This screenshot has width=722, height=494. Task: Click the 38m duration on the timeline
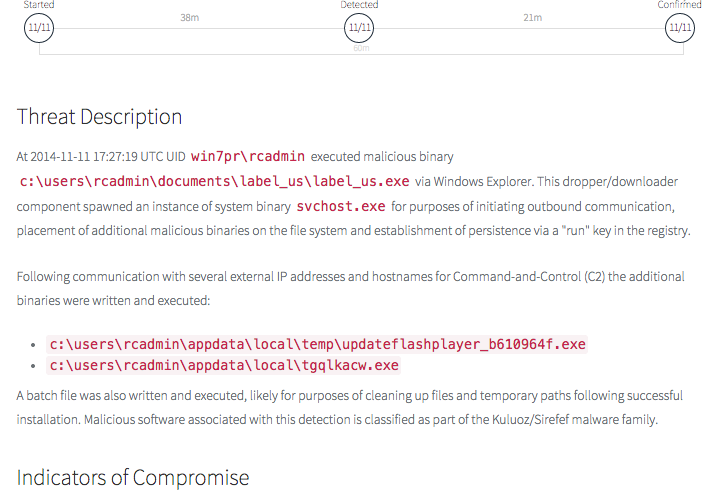coord(189,18)
